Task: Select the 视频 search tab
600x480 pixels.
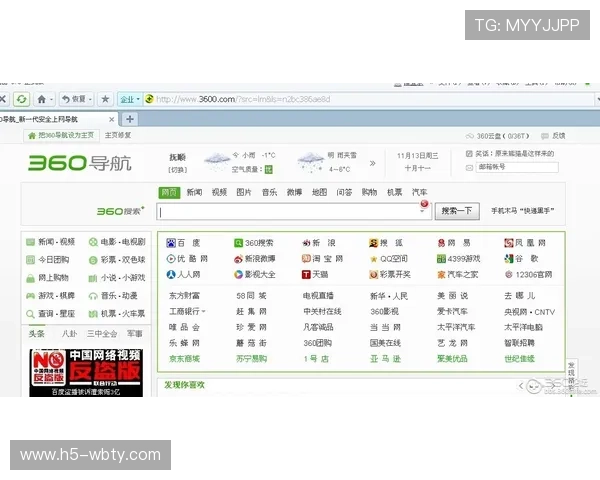Action: 219,192
